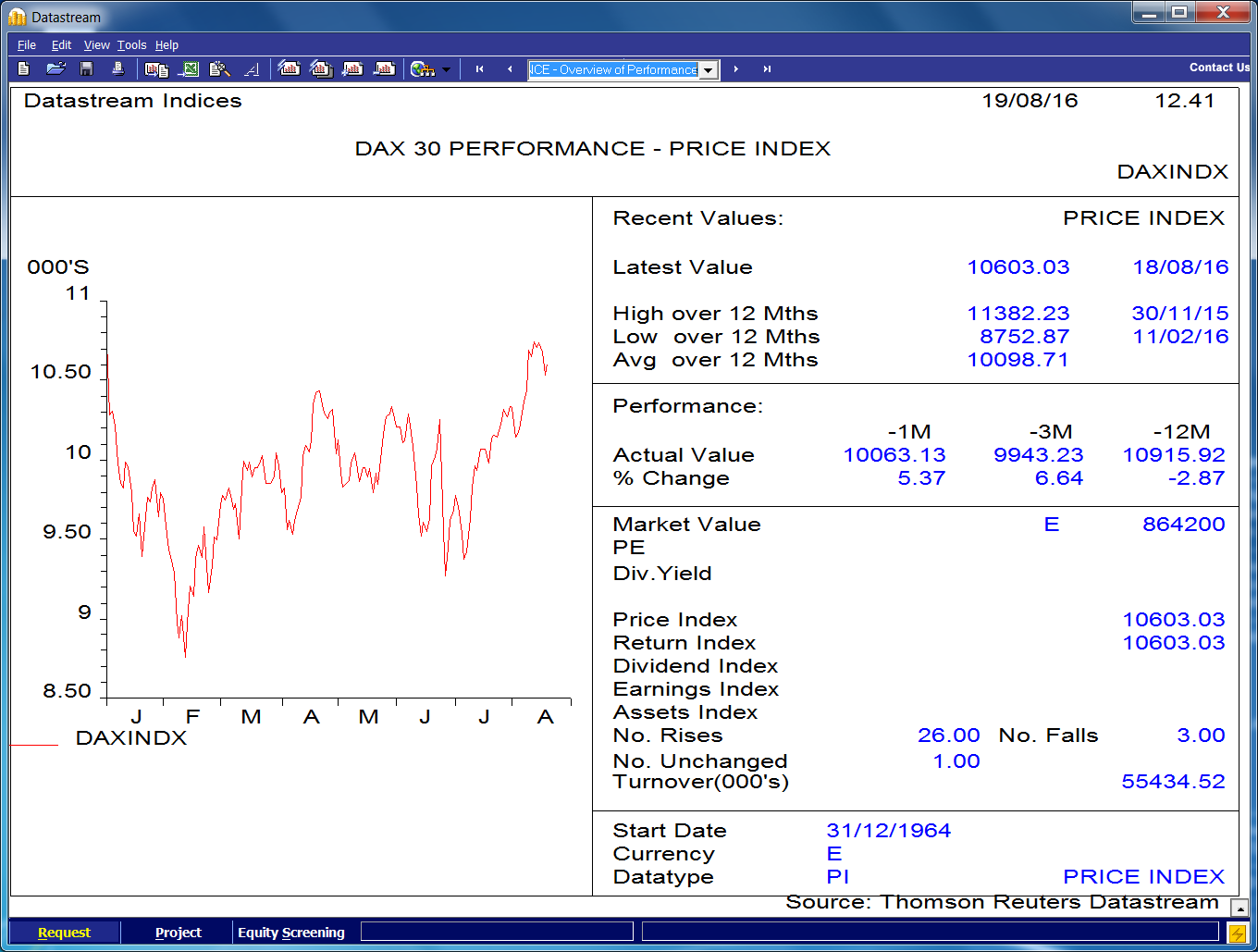Image resolution: width=1258 pixels, height=952 pixels.
Task: Click the -12M percent change -2.87
Action: (1196, 478)
